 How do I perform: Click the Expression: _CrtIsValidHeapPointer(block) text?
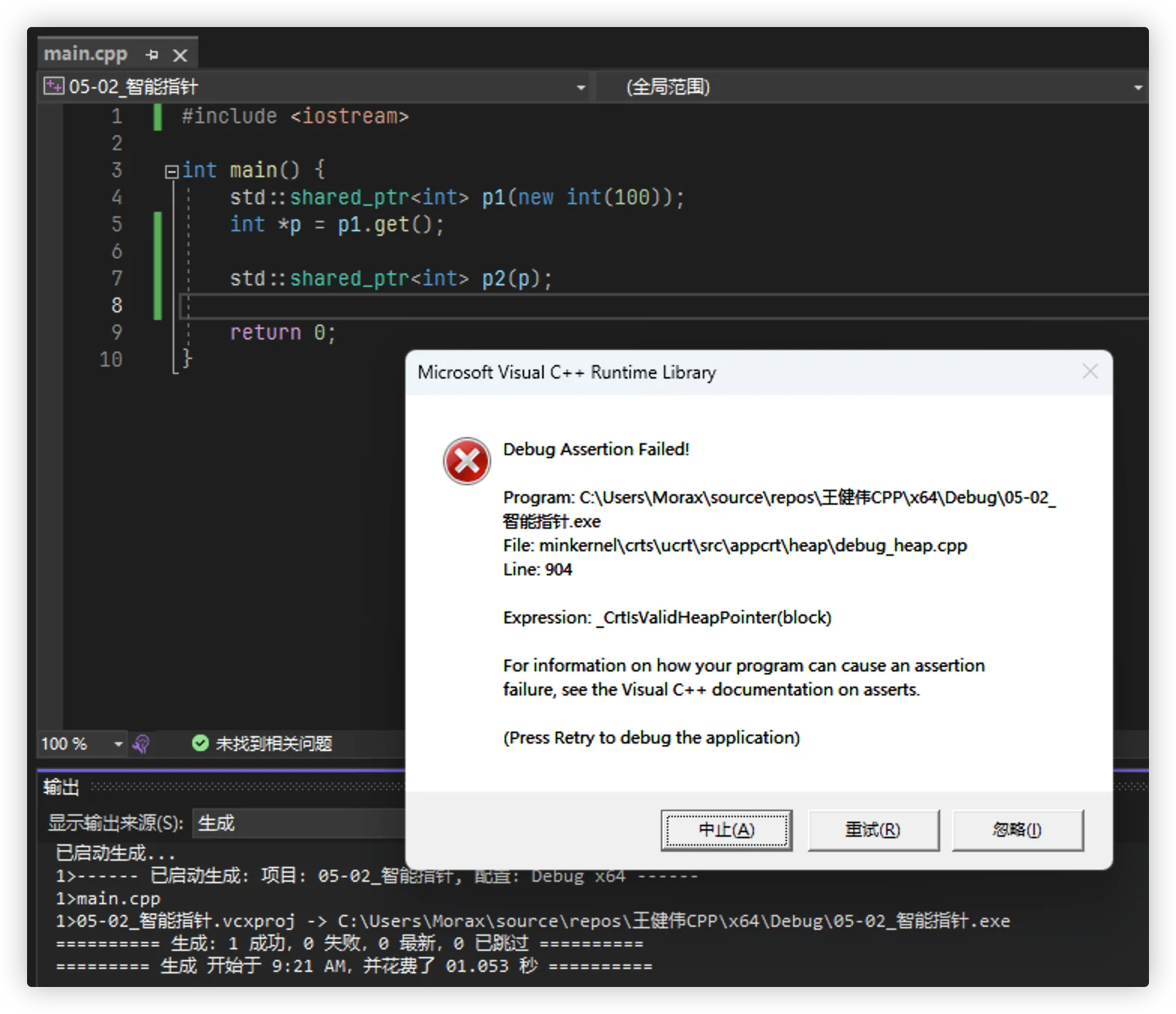(x=667, y=617)
